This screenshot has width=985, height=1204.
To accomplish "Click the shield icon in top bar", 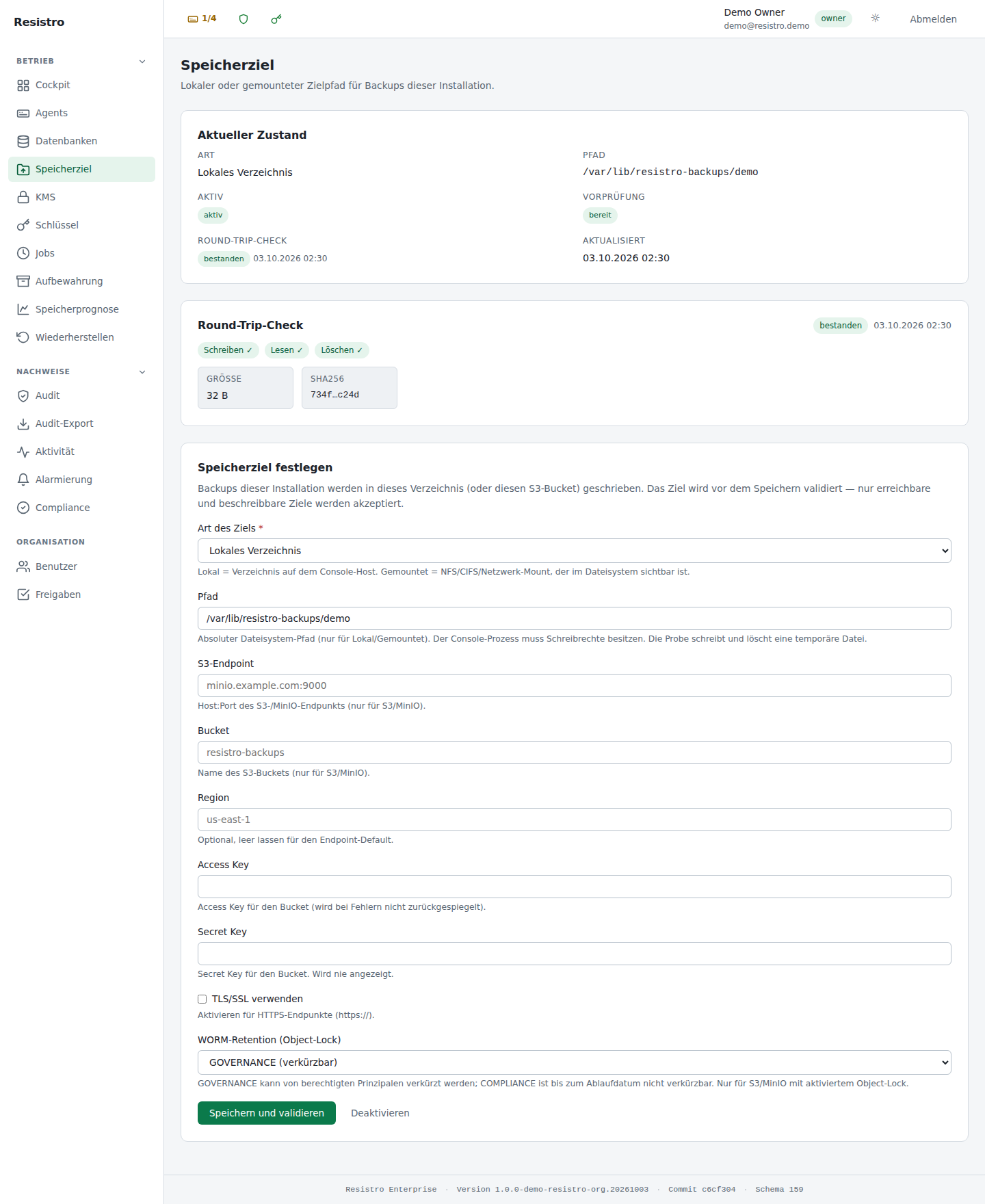I will [x=244, y=19].
